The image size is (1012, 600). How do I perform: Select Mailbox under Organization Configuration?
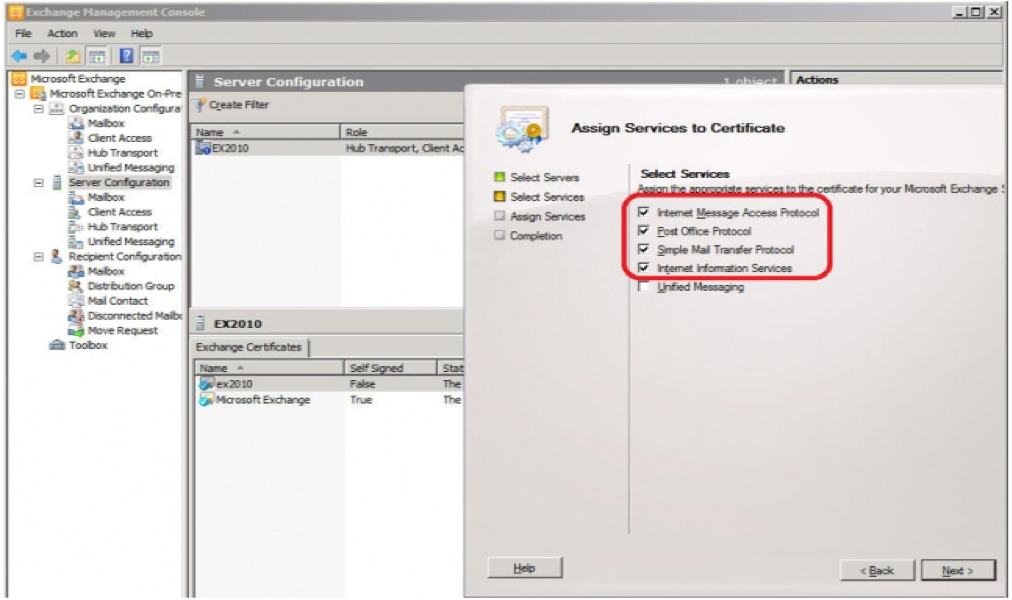point(106,123)
